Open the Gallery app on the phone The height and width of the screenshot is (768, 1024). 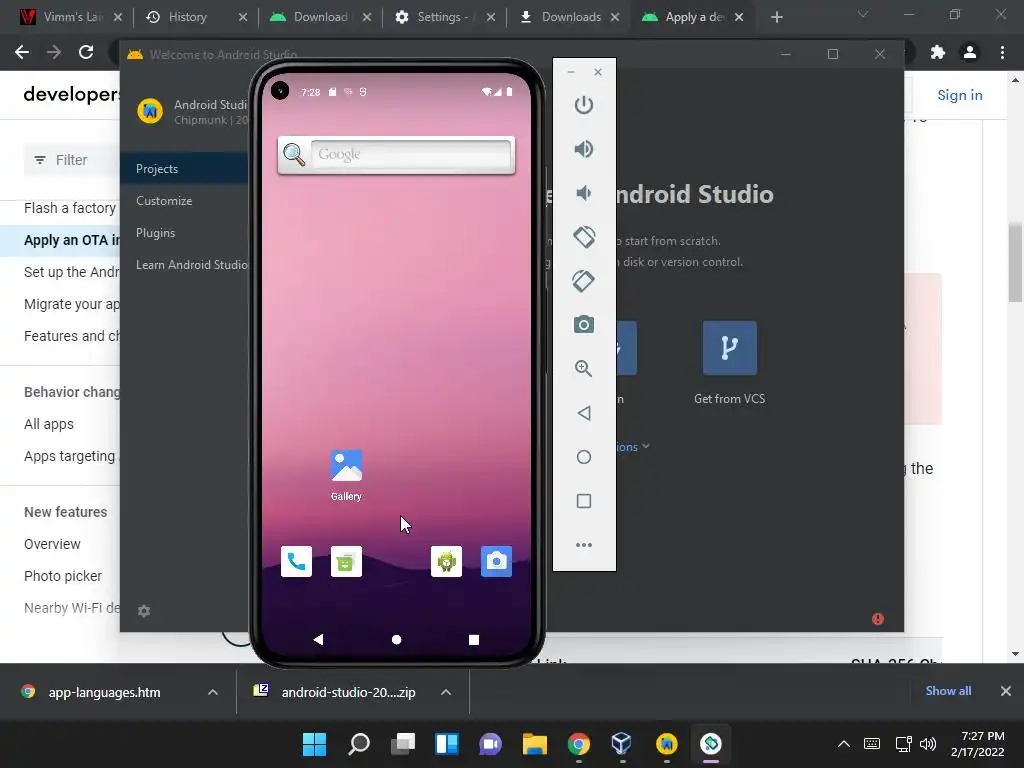346,475
